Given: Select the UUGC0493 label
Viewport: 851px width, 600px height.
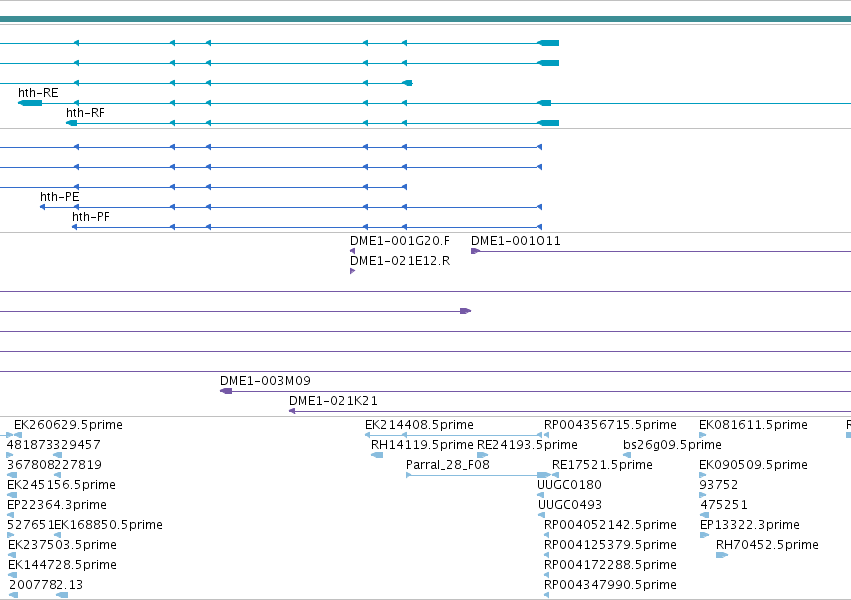Looking at the screenshot, I should (570, 505).
